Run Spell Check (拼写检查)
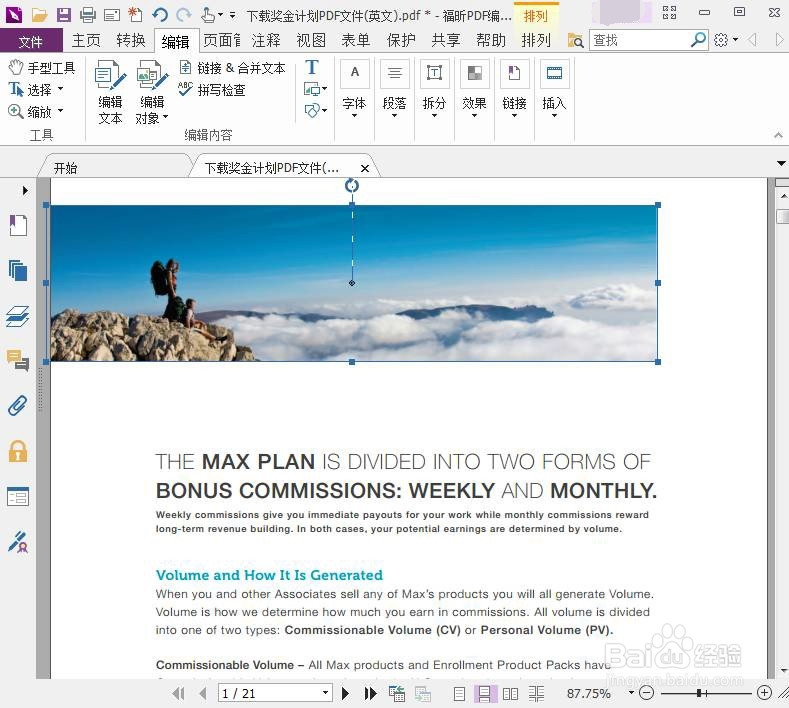789x708 pixels. click(212, 90)
